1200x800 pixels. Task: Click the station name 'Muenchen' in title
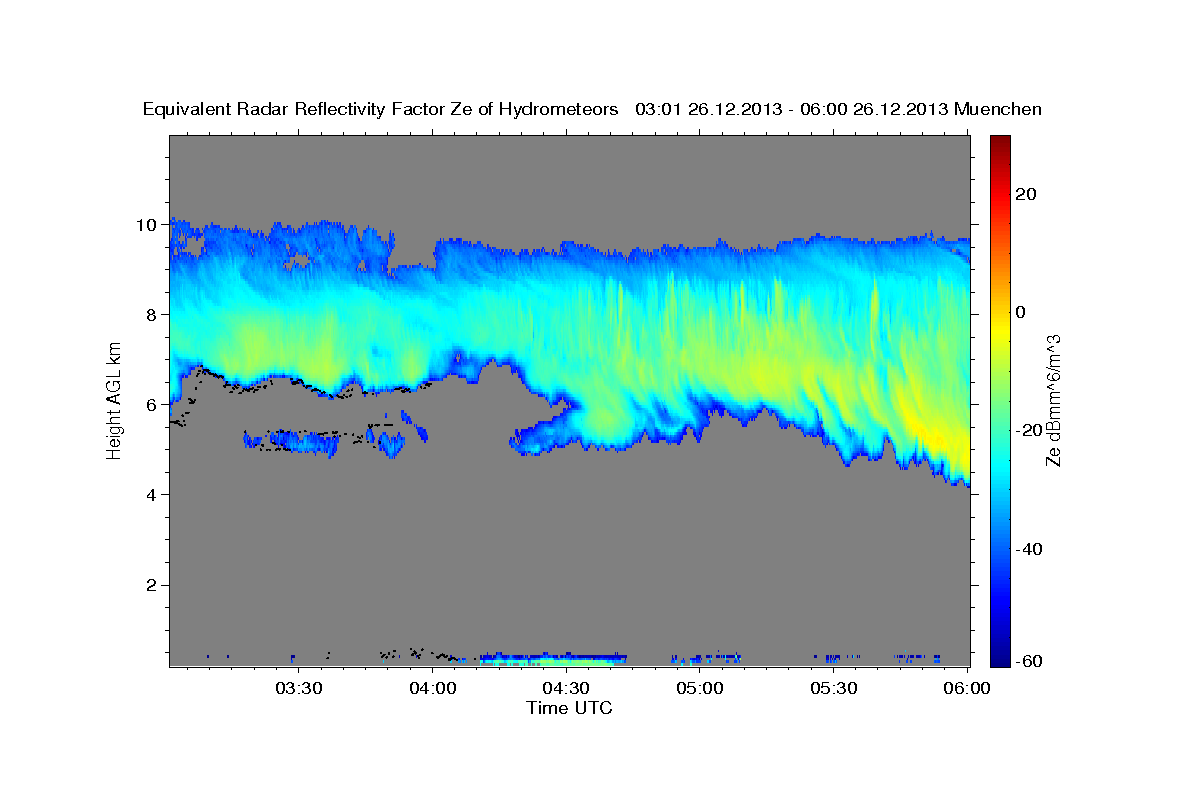tap(998, 109)
